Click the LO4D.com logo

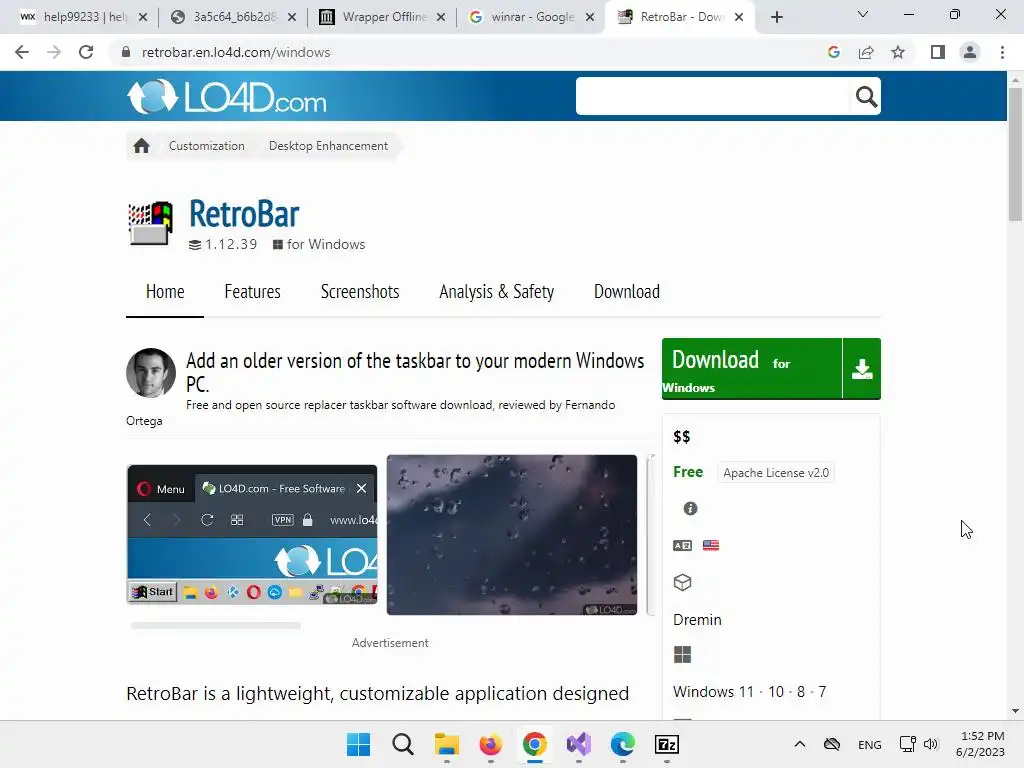pos(227,97)
